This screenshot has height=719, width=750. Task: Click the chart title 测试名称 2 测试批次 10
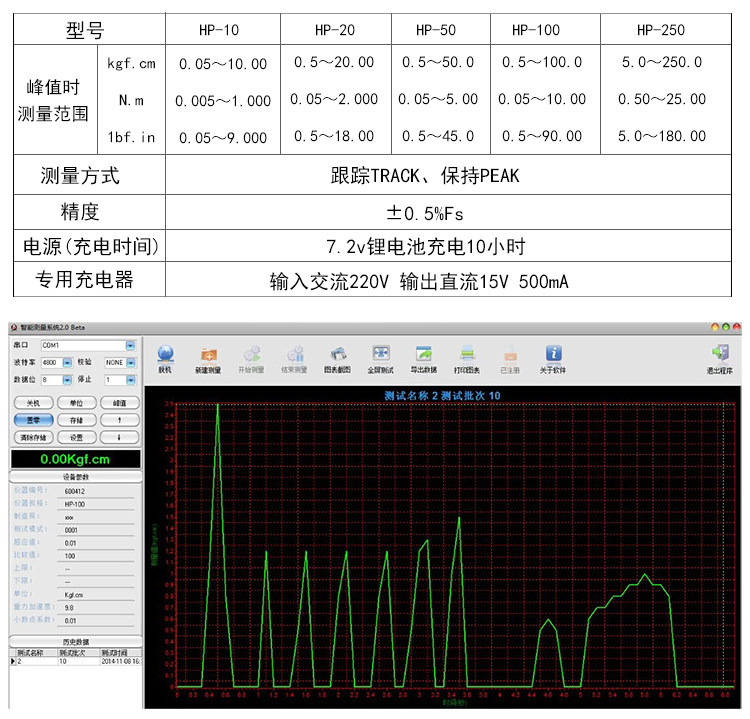(442, 396)
